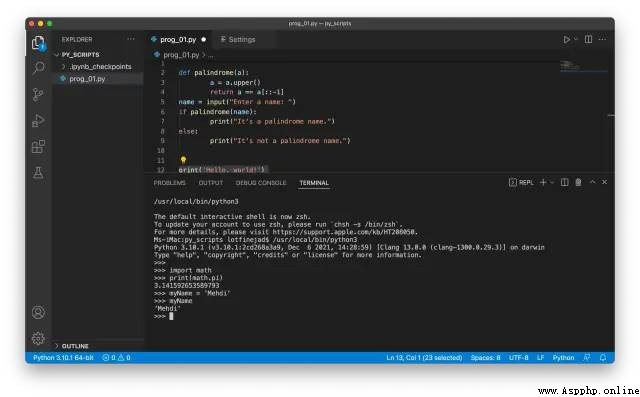Click prog_01.py in the breadcrumb

pyautogui.click(x=181, y=55)
